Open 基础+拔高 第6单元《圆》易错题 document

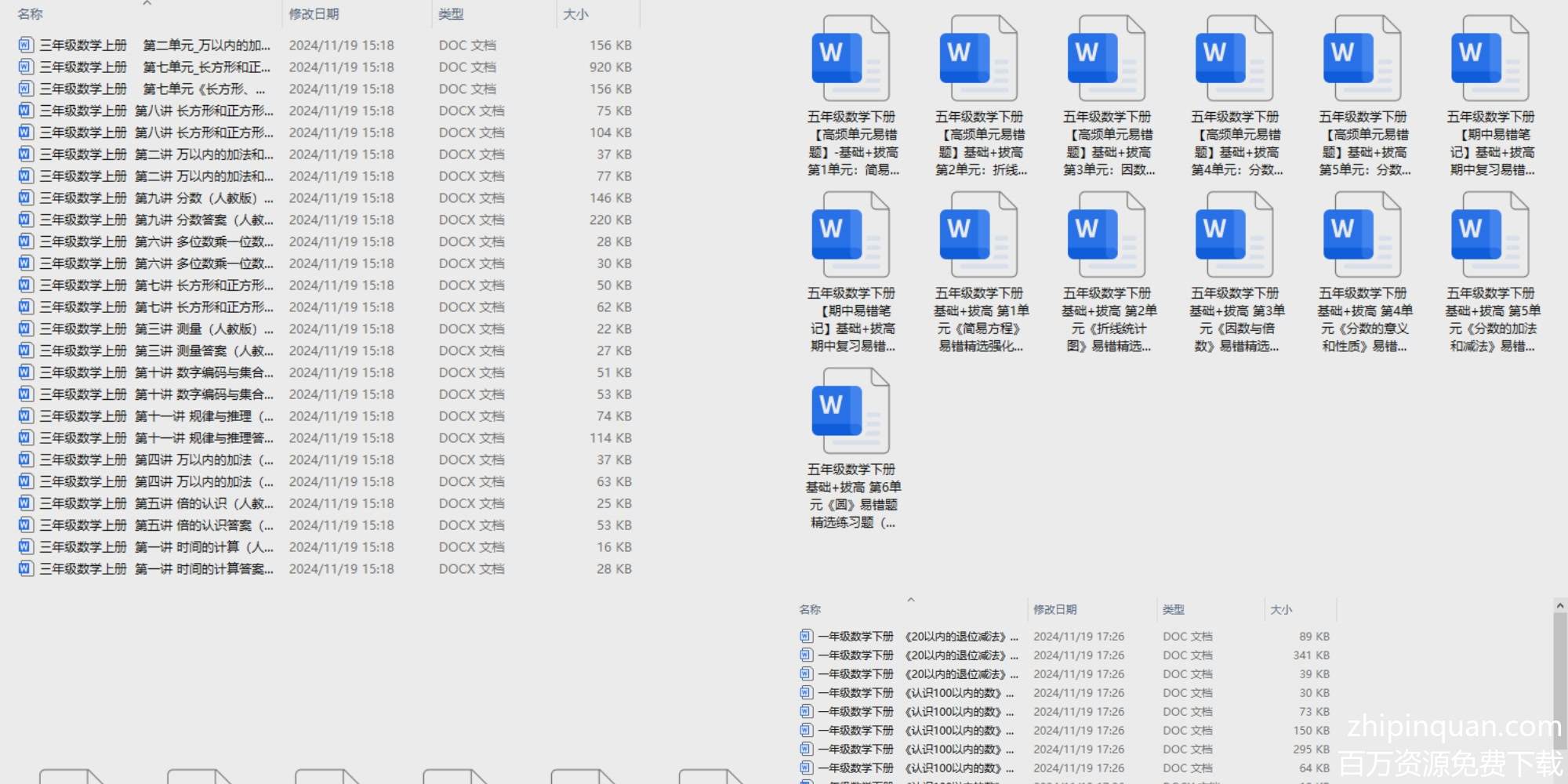(x=851, y=412)
